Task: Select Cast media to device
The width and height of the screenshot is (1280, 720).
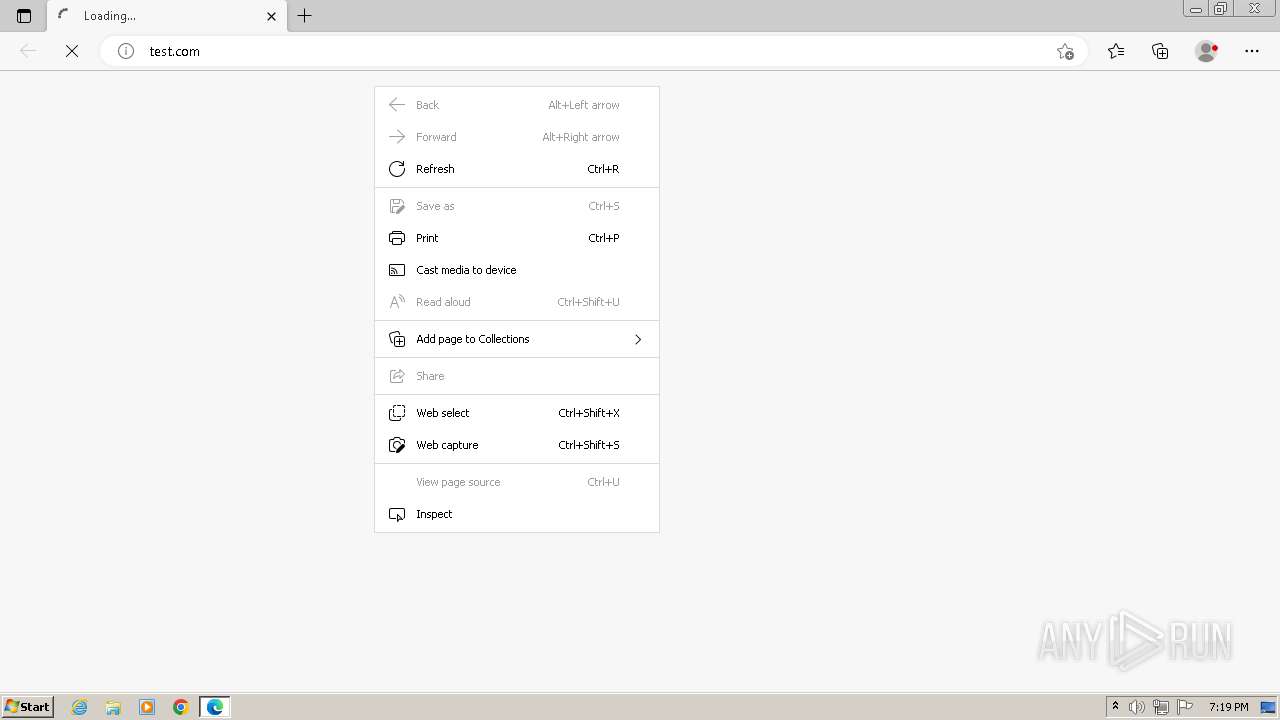Action: (517, 270)
